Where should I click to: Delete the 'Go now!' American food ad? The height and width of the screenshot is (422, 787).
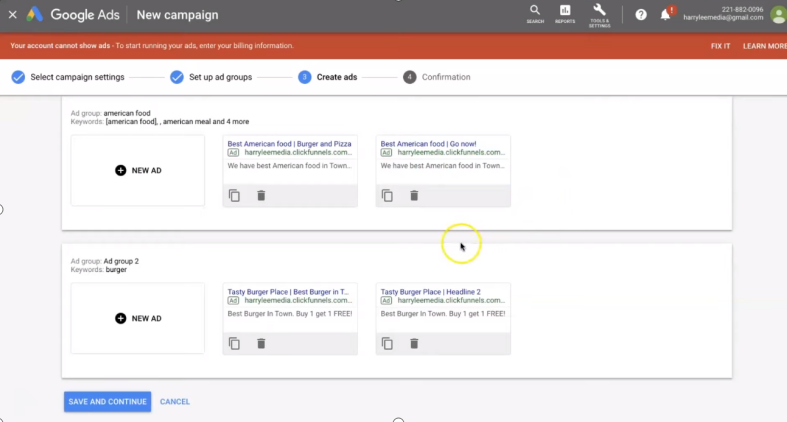(x=414, y=196)
